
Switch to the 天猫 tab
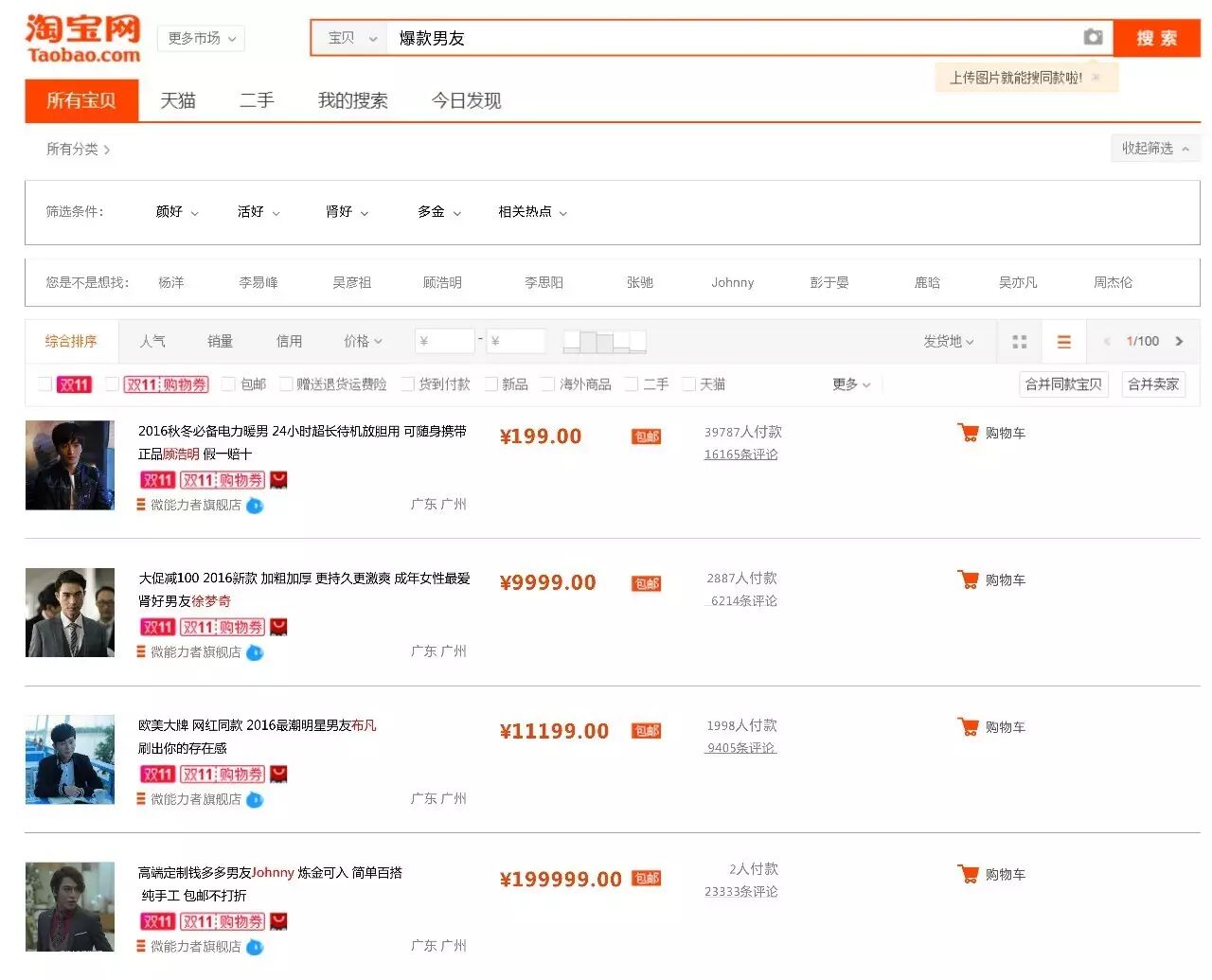click(x=178, y=100)
